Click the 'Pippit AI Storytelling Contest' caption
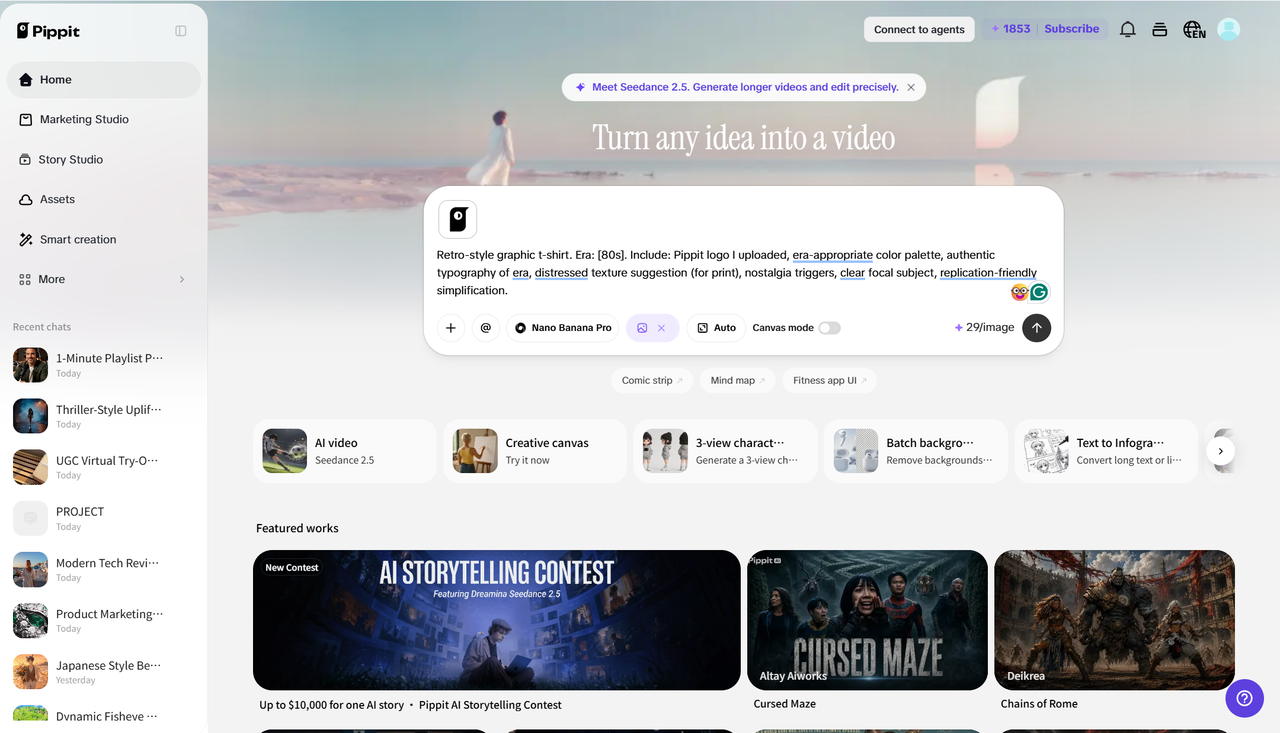Image resolution: width=1280 pixels, height=733 pixels. [490, 705]
